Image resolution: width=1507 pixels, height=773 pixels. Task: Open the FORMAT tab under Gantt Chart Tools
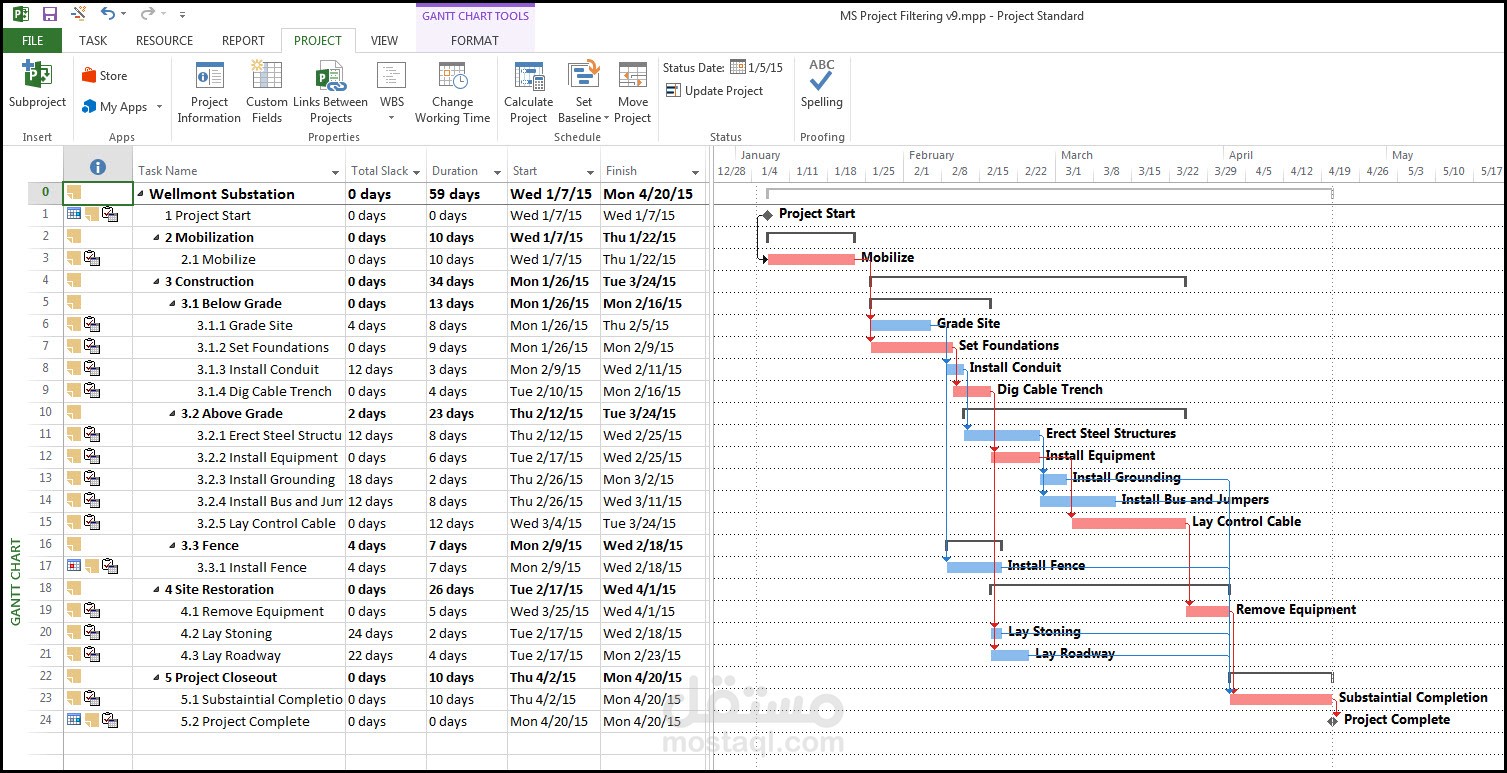click(x=474, y=40)
